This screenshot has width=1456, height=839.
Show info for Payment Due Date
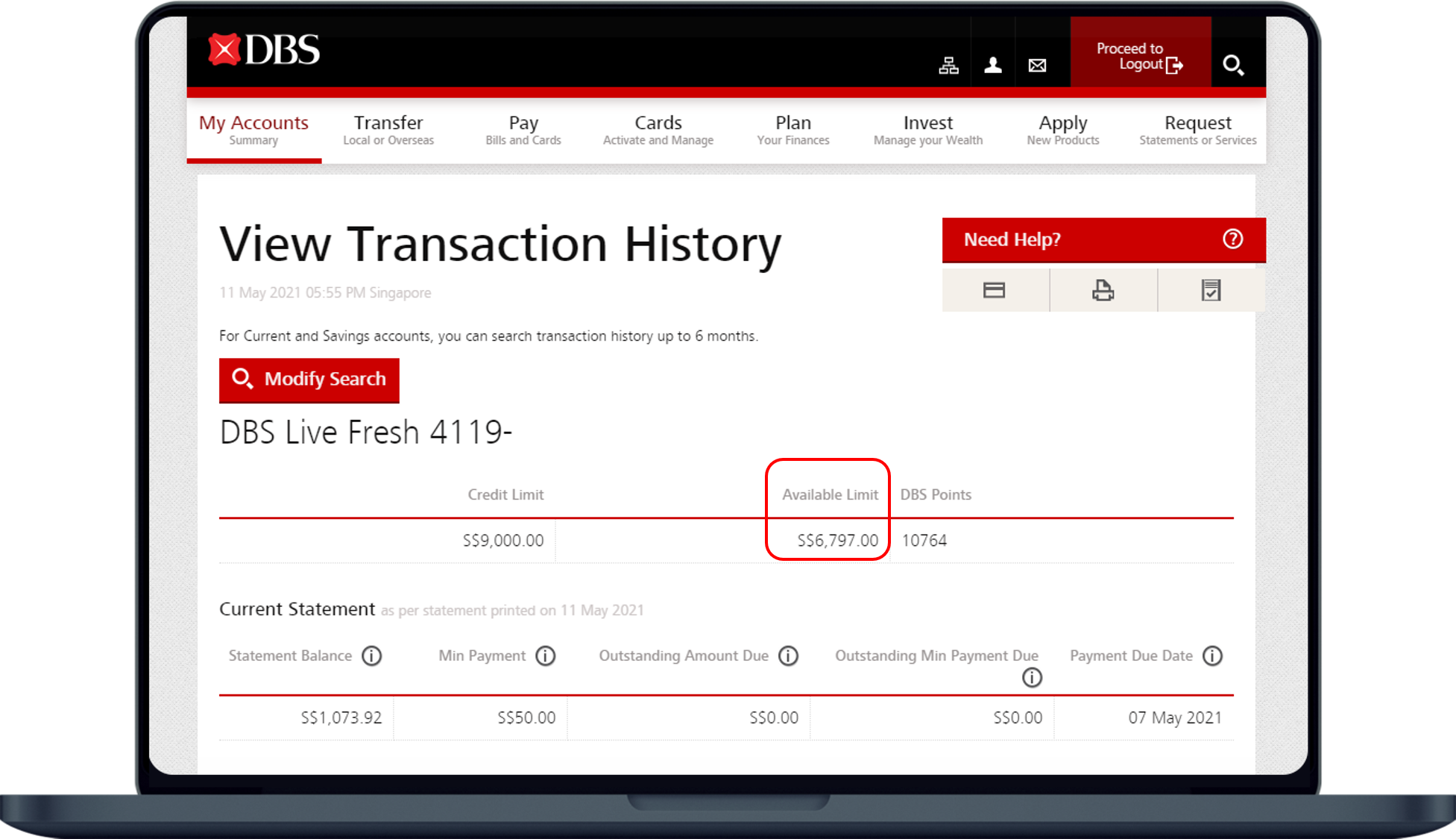[x=1213, y=656]
